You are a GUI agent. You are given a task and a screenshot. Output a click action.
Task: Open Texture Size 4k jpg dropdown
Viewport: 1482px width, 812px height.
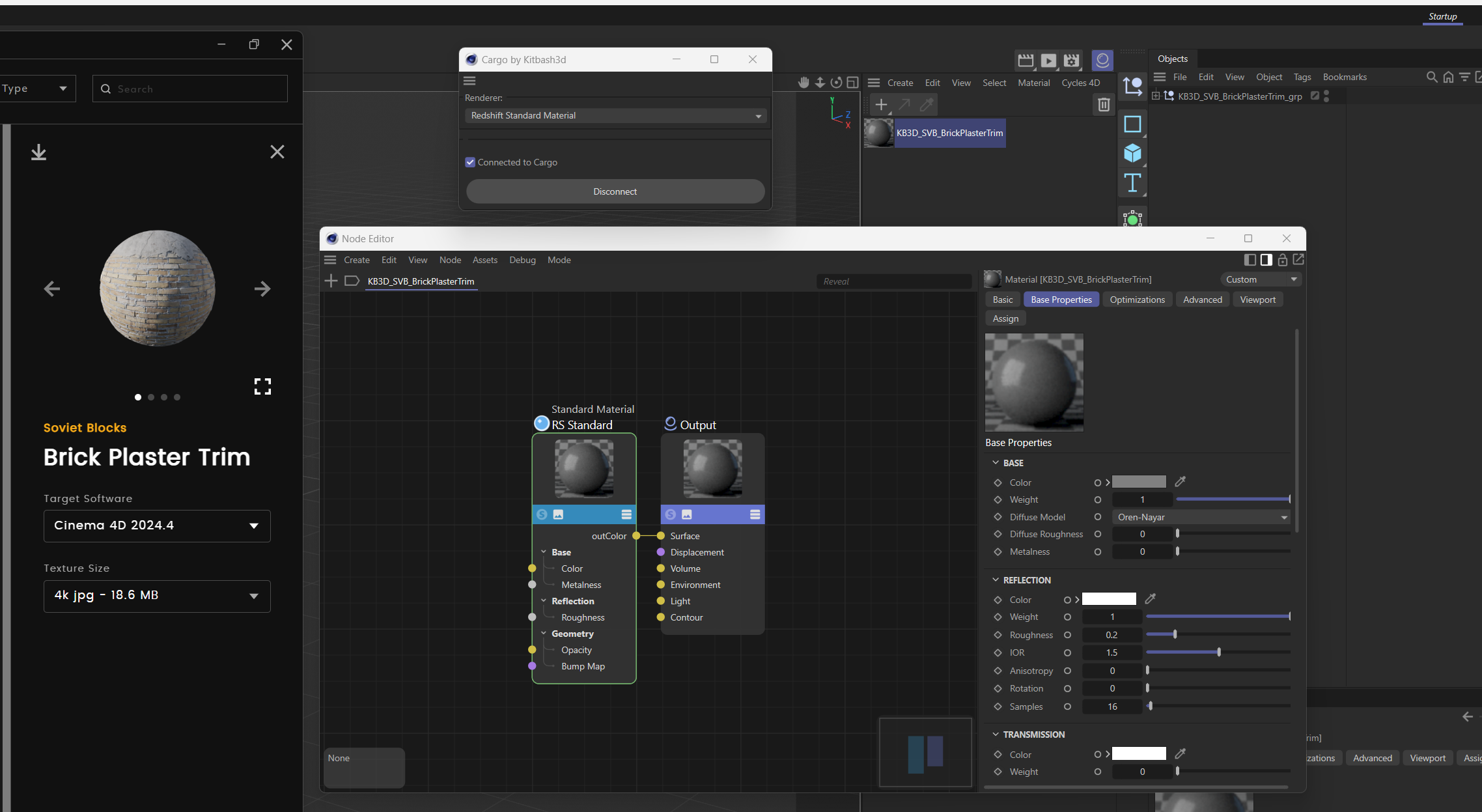coord(157,596)
